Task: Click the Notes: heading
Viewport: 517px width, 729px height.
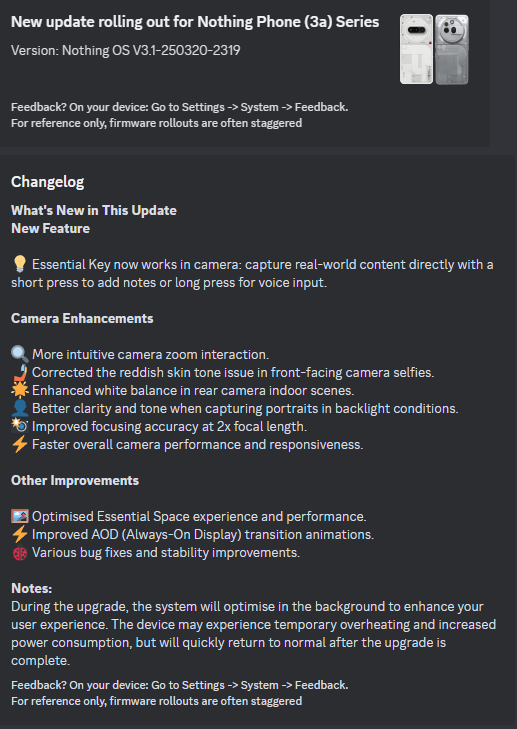Action: 32,588
